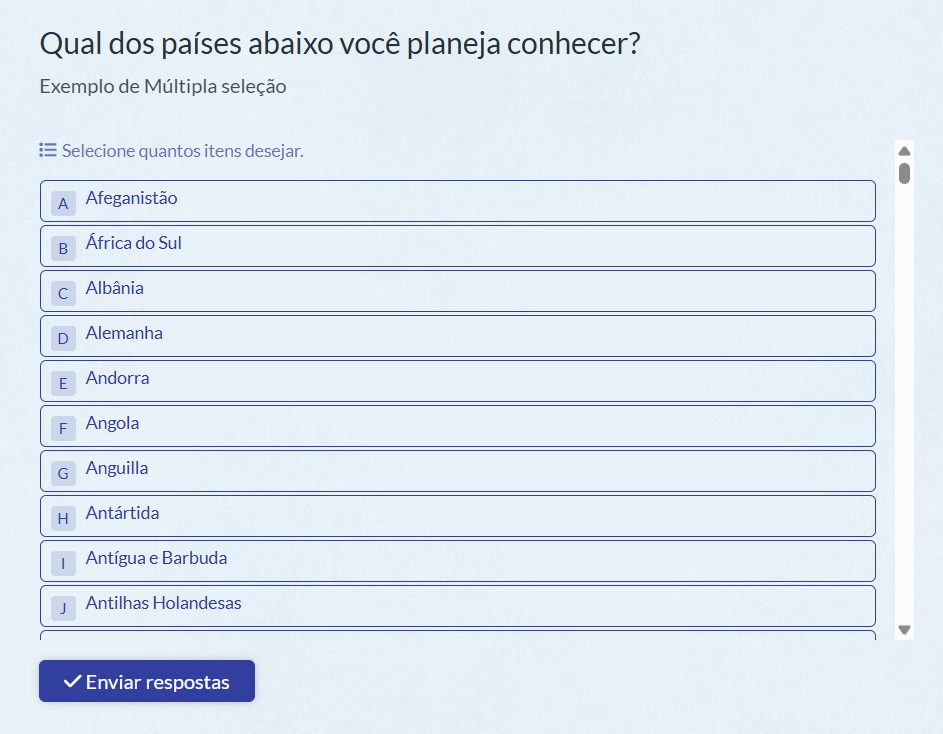Click the letter B key badge
Screen dimensions: 943x734
63,248
